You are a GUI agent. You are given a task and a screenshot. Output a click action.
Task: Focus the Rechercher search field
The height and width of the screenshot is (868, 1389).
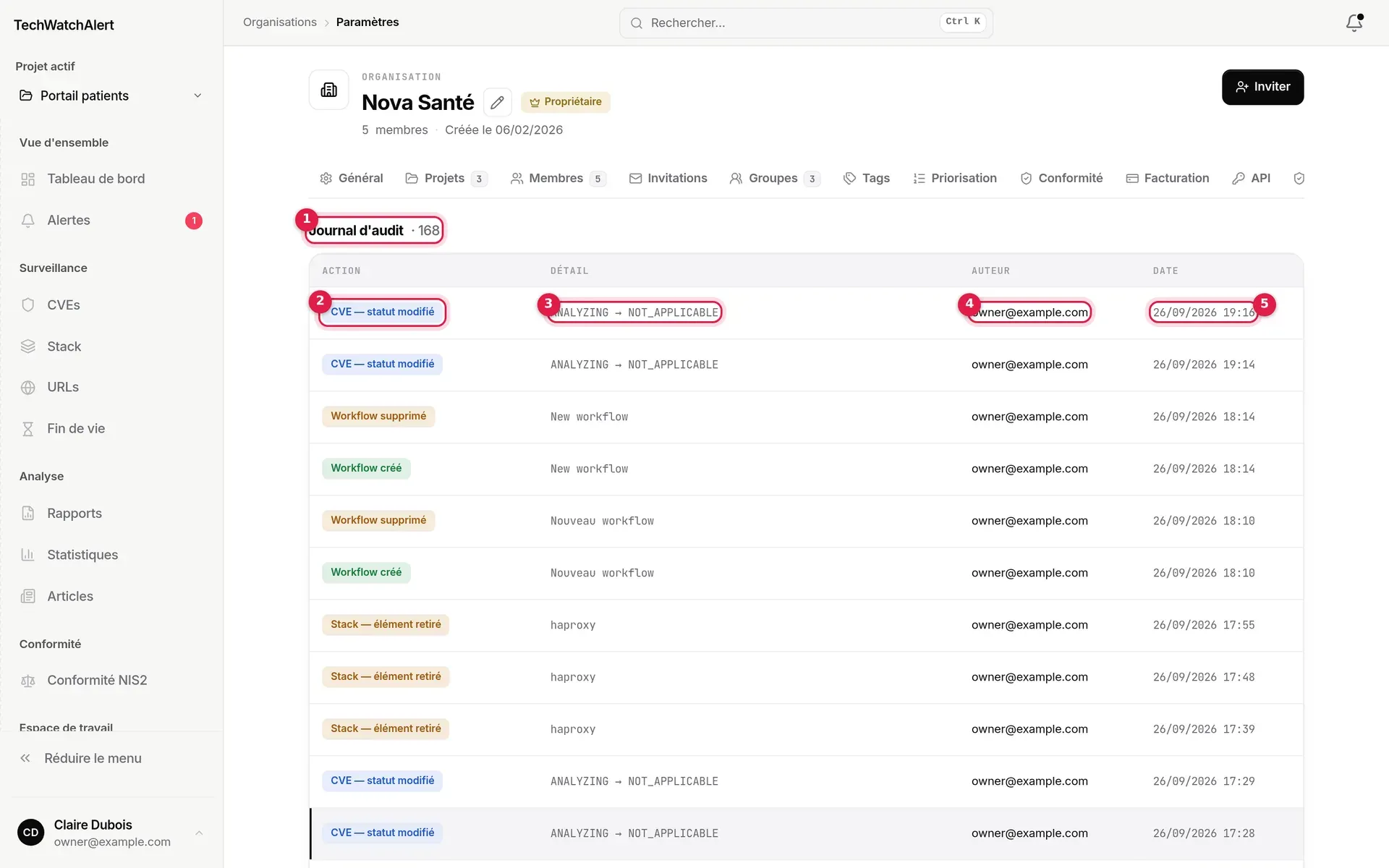[806, 23]
